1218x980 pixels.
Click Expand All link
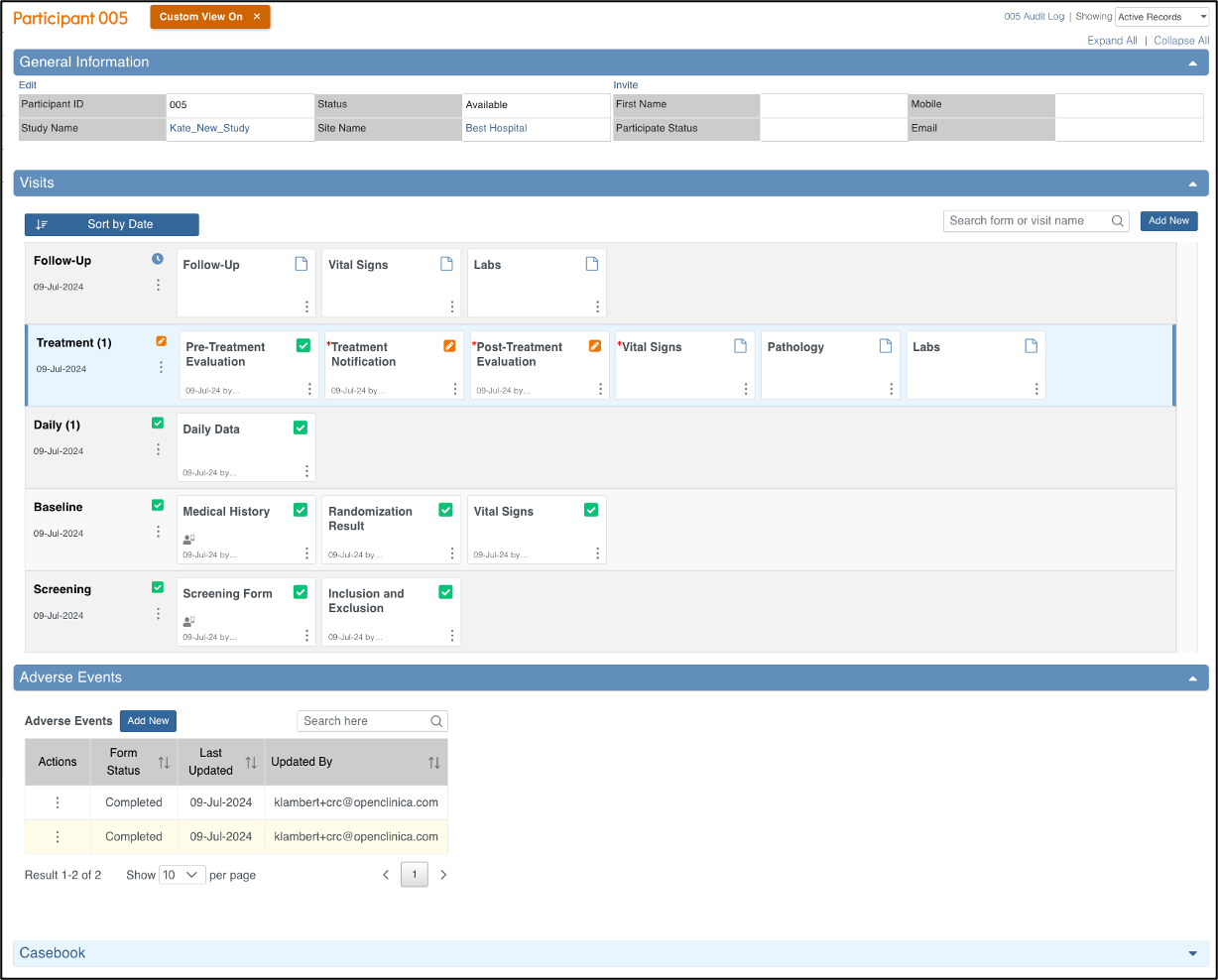click(x=1113, y=41)
